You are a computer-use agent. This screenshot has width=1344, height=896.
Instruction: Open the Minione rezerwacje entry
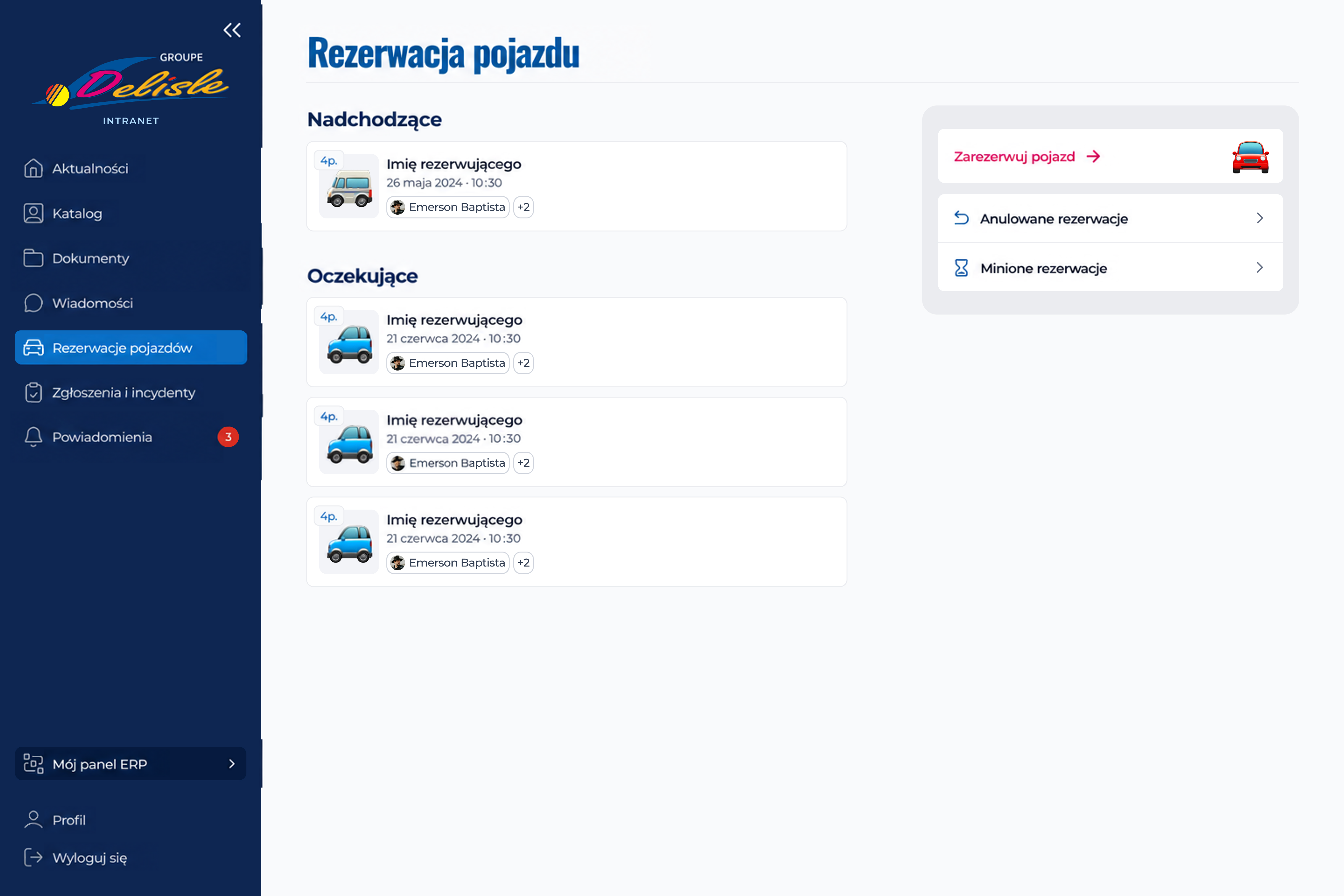click(x=1110, y=268)
